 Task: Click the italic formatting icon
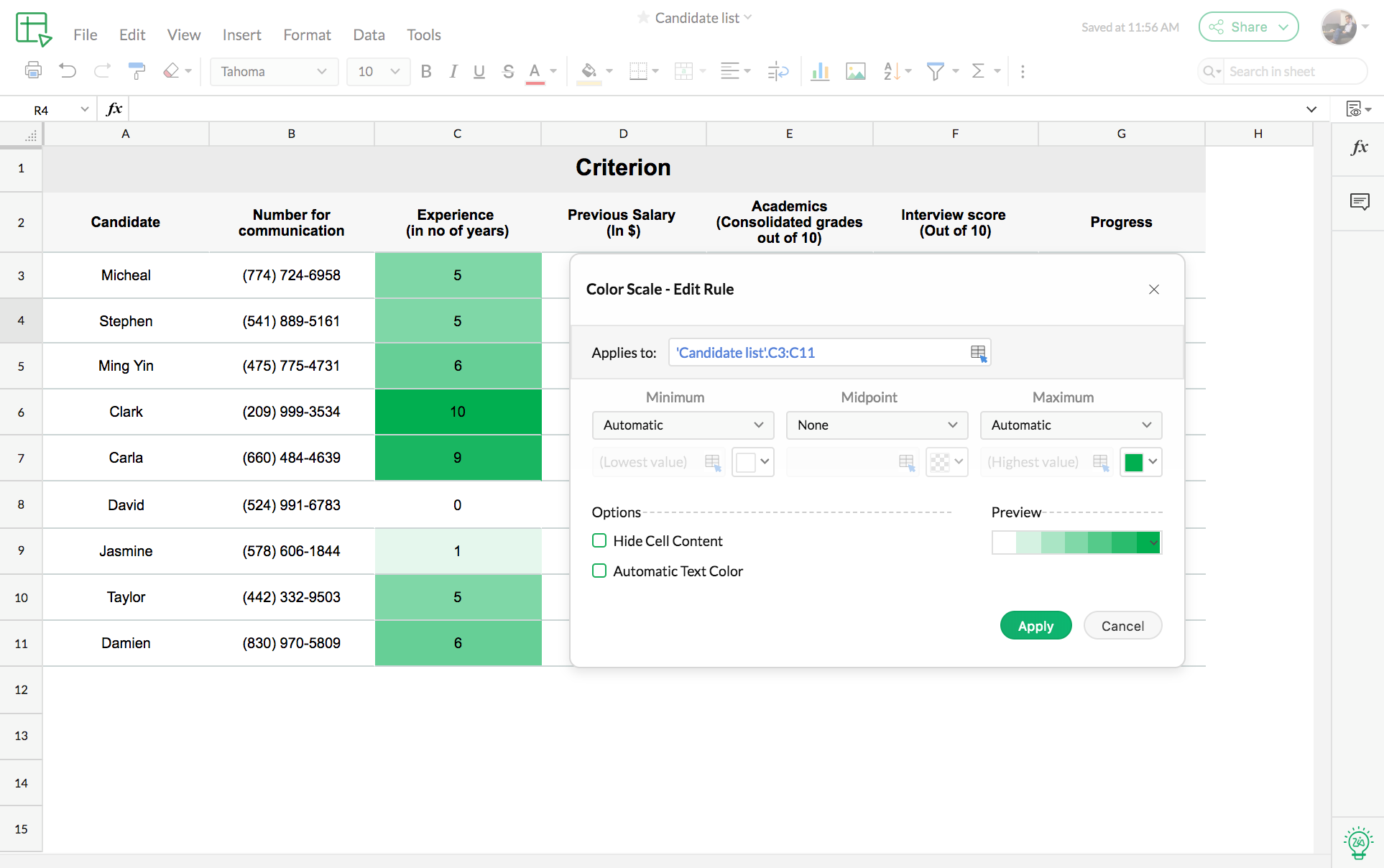[453, 72]
